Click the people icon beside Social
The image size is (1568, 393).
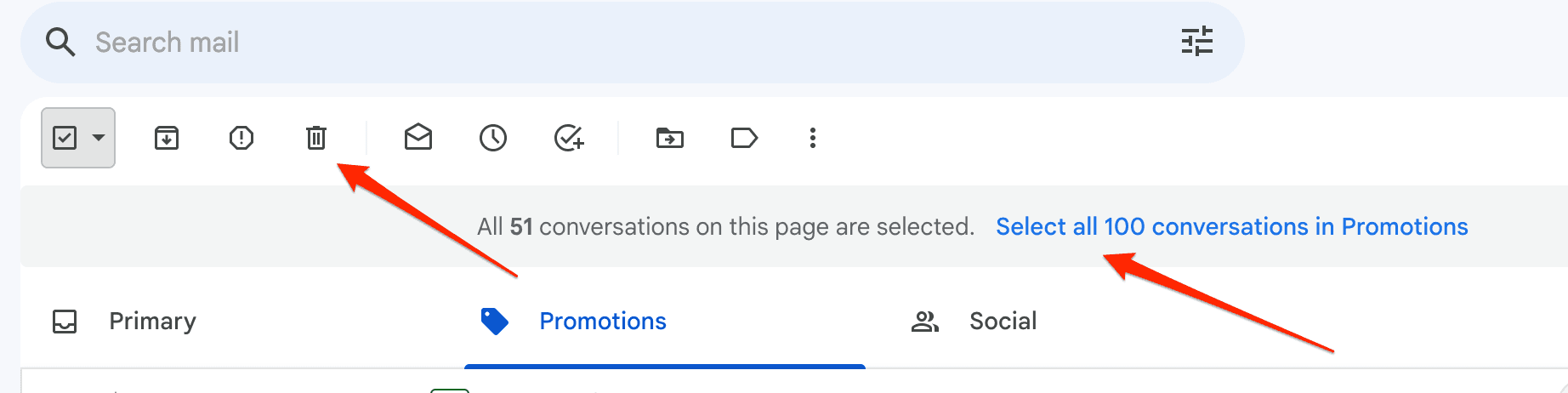(x=924, y=322)
